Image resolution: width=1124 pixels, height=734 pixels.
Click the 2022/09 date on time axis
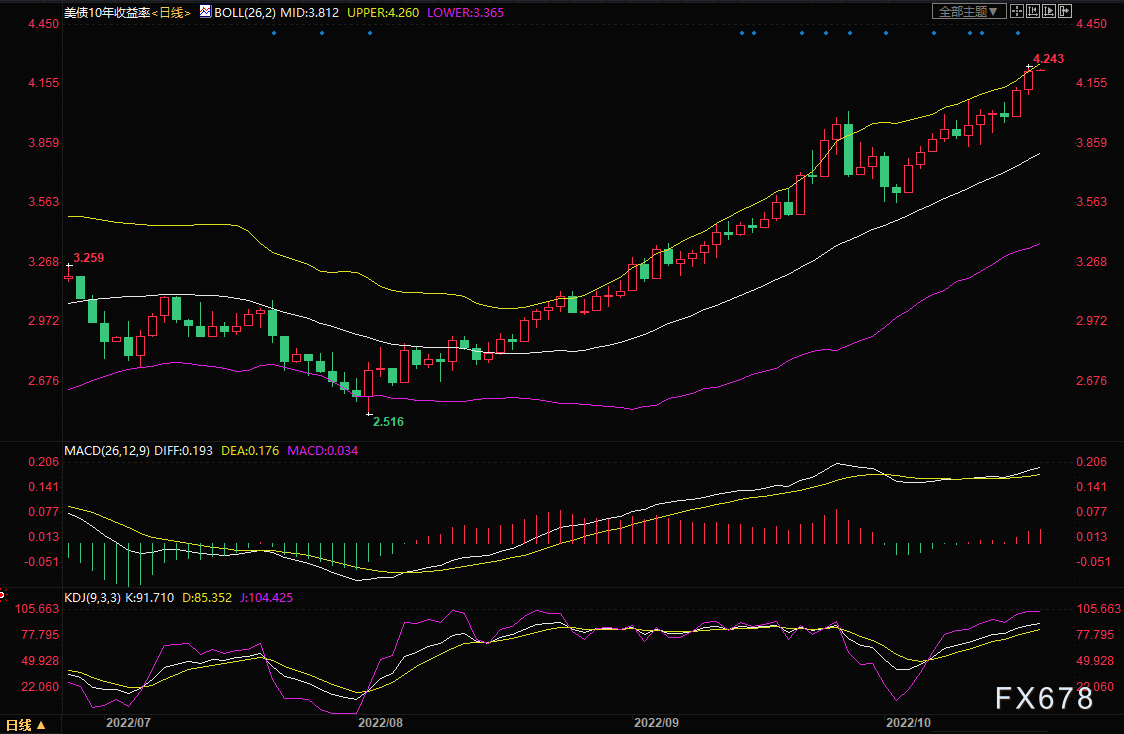tap(656, 721)
